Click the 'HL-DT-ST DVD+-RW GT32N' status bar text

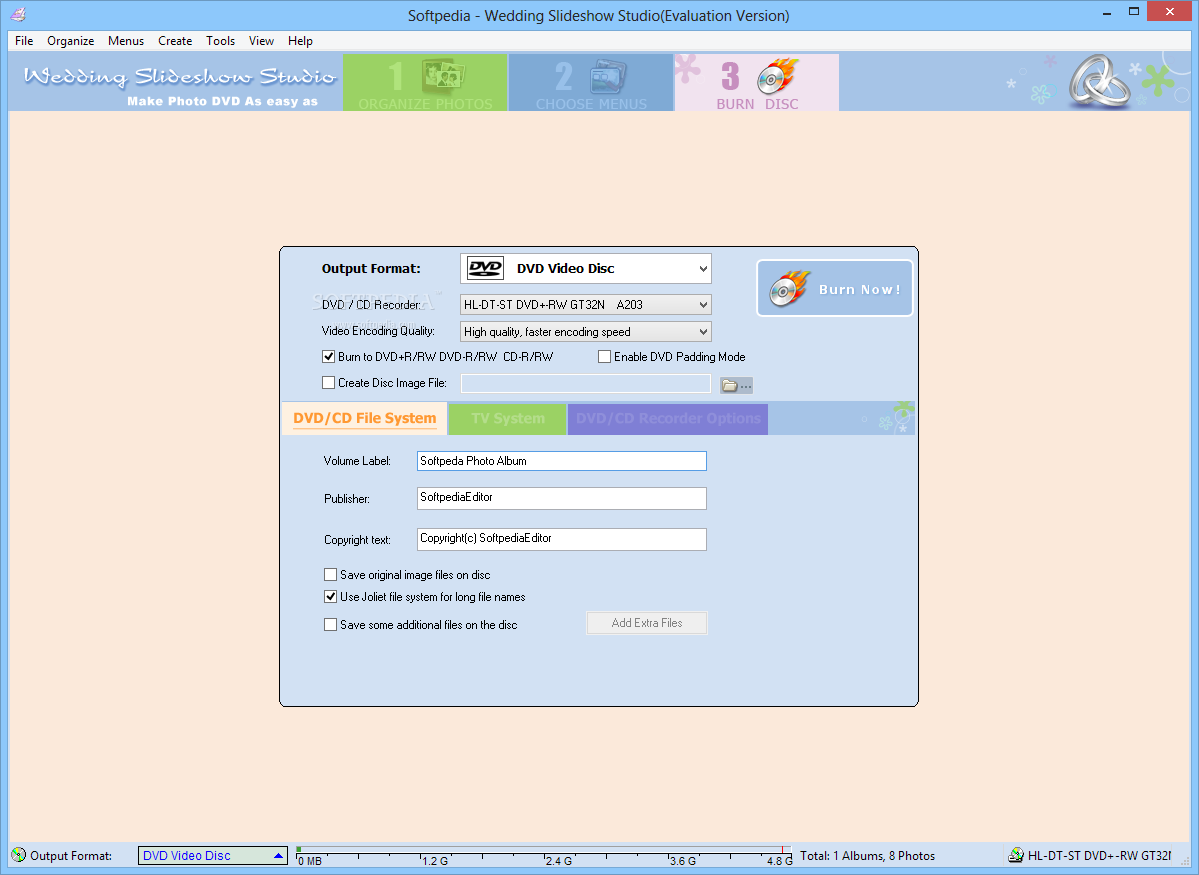click(1099, 855)
